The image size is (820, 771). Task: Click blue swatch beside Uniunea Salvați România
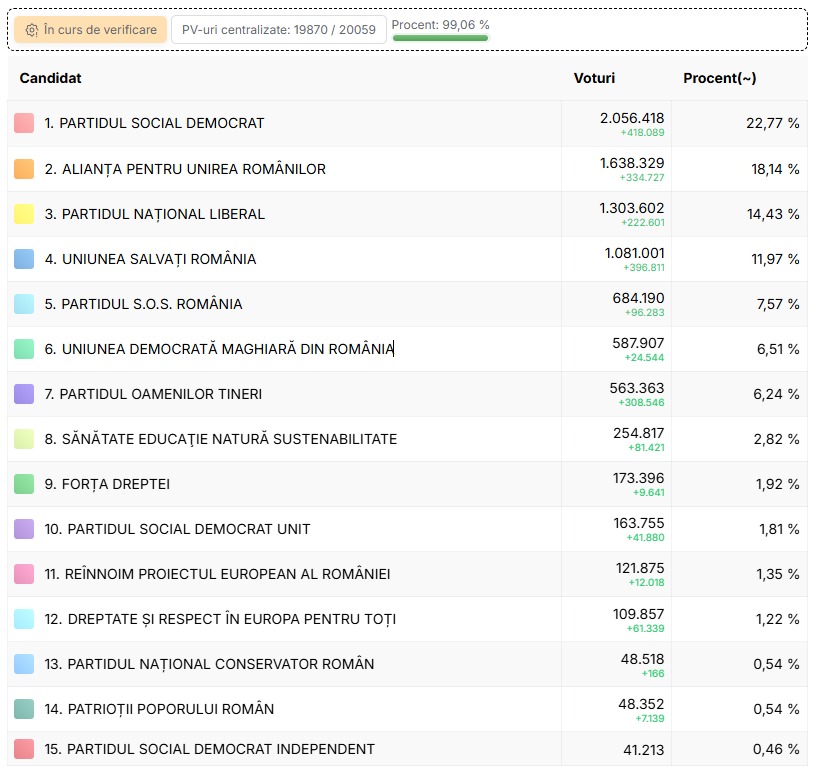[24, 259]
